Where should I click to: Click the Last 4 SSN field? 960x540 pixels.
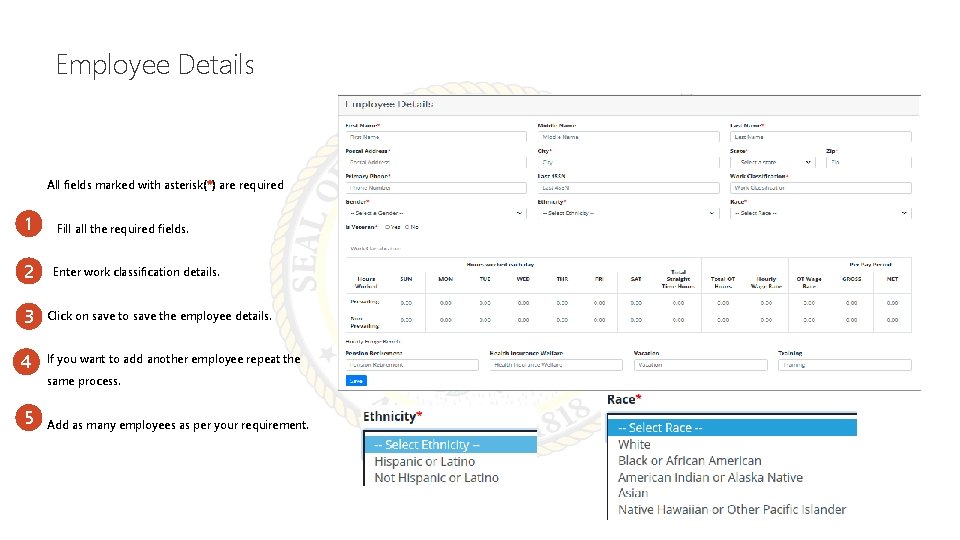coord(628,188)
